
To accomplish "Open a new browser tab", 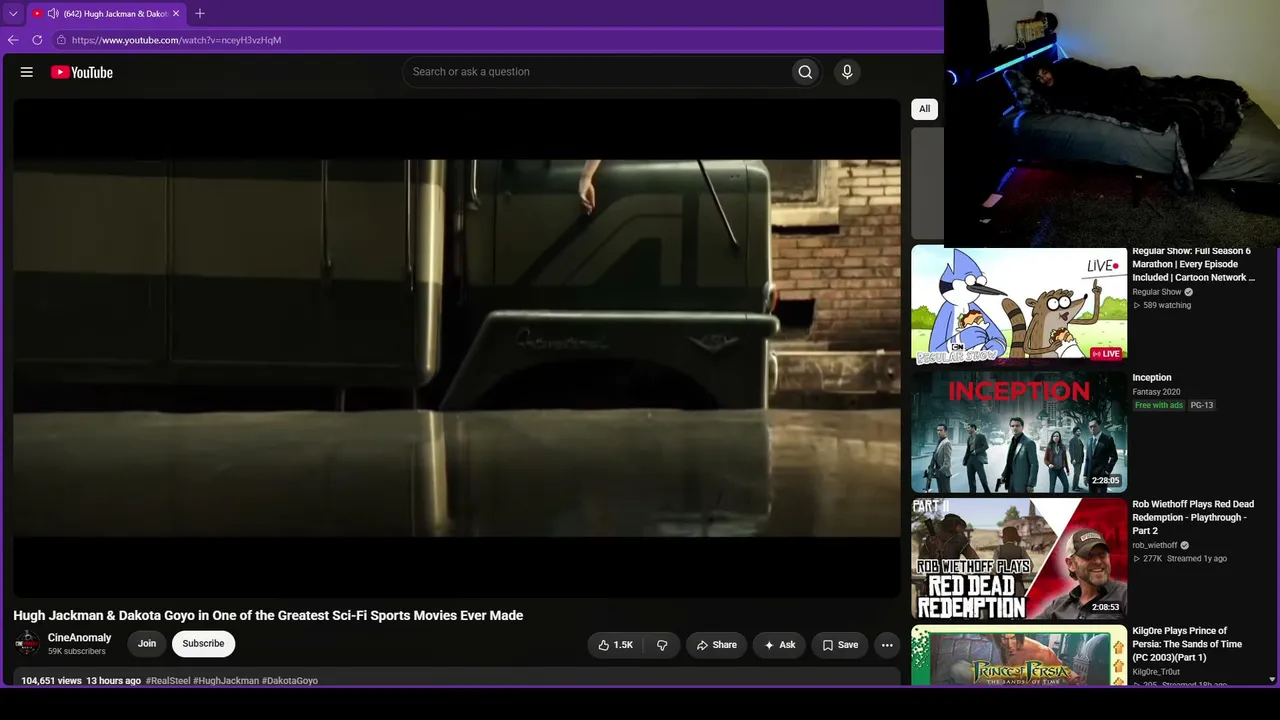I will (200, 14).
